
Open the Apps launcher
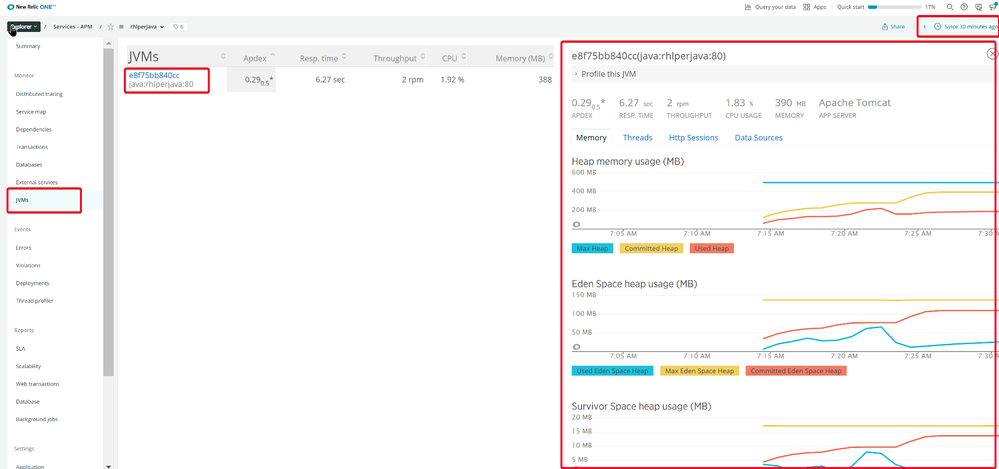pos(815,7)
